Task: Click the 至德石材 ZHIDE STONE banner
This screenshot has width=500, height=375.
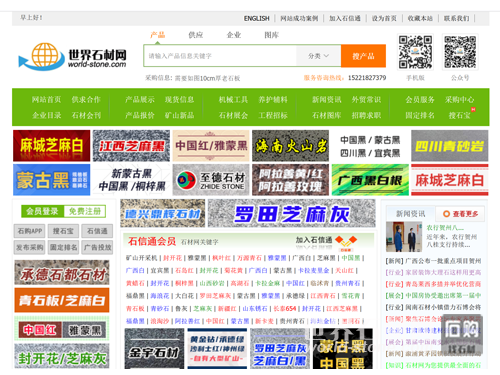Action: point(211,180)
